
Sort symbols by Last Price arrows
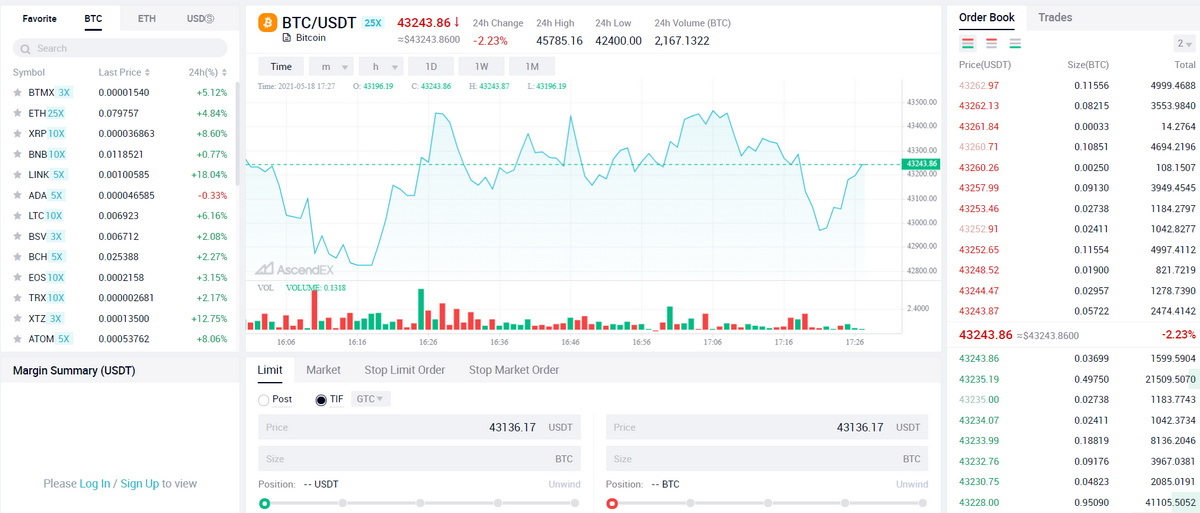pos(148,73)
